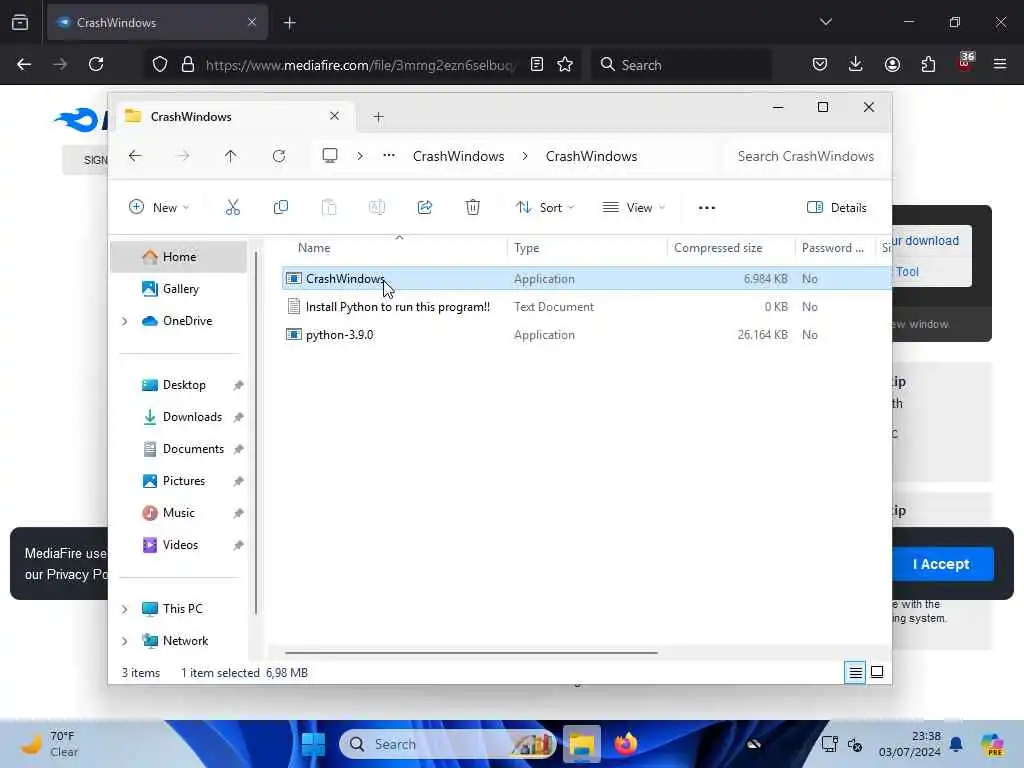Open Gallery in the navigation pane
1024x768 pixels.
point(178,289)
